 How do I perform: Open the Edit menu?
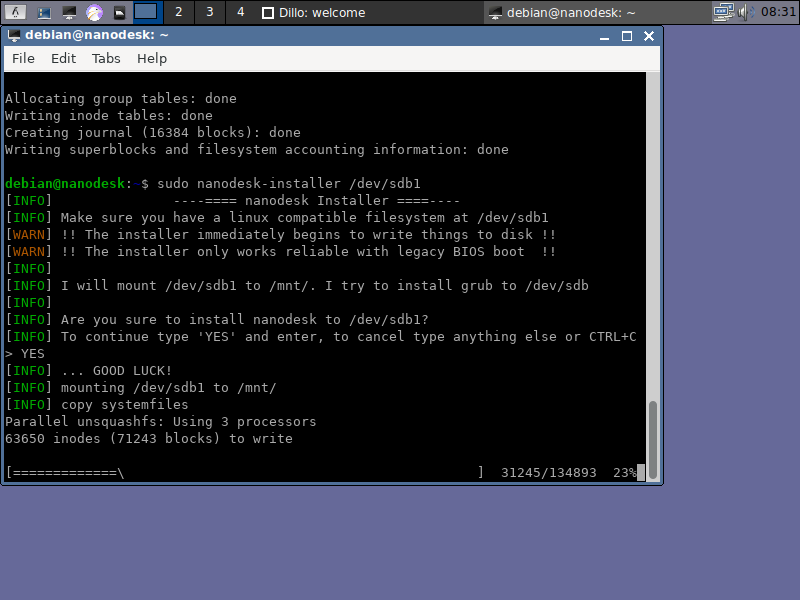(63, 58)
